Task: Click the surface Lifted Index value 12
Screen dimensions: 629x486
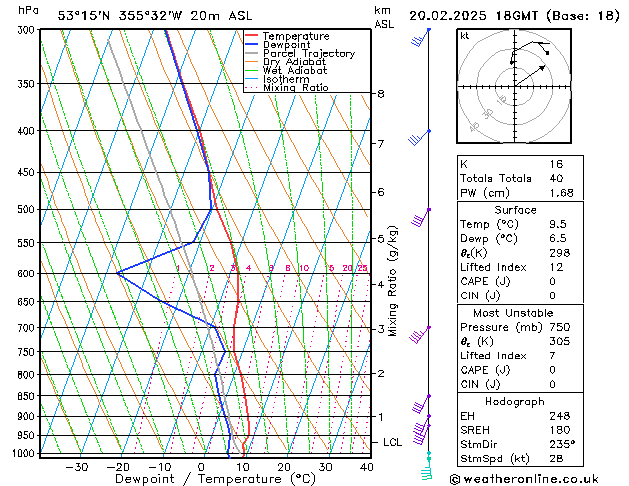Action: pyautogui.click(x=556, y=267)
